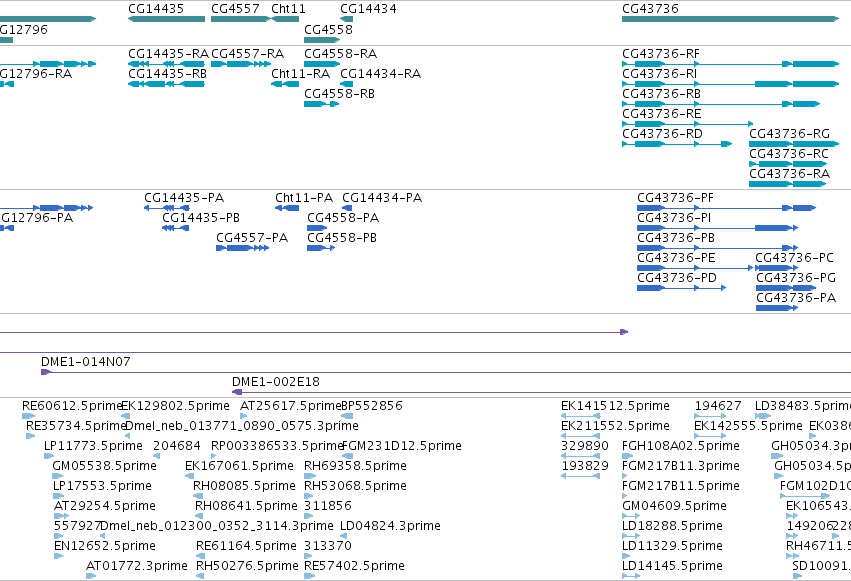Click the CG4557 gene label
Image resolution: width=851 pixels, height=581 pixels.
[x=236, y=9]
